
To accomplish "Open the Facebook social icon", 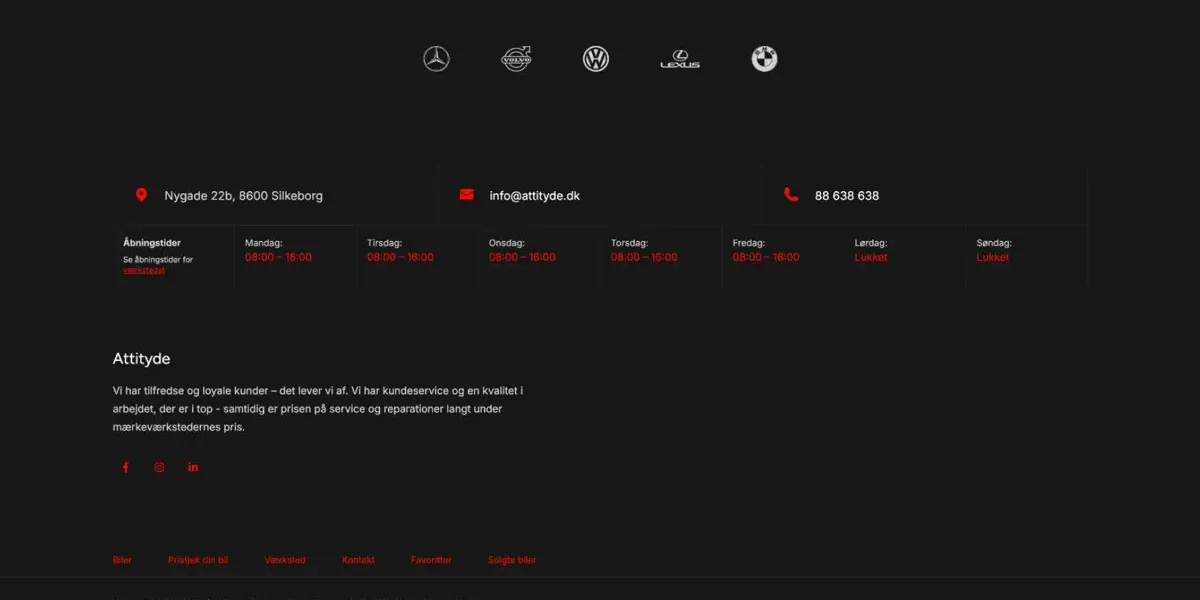I will [x=126, y=467].
